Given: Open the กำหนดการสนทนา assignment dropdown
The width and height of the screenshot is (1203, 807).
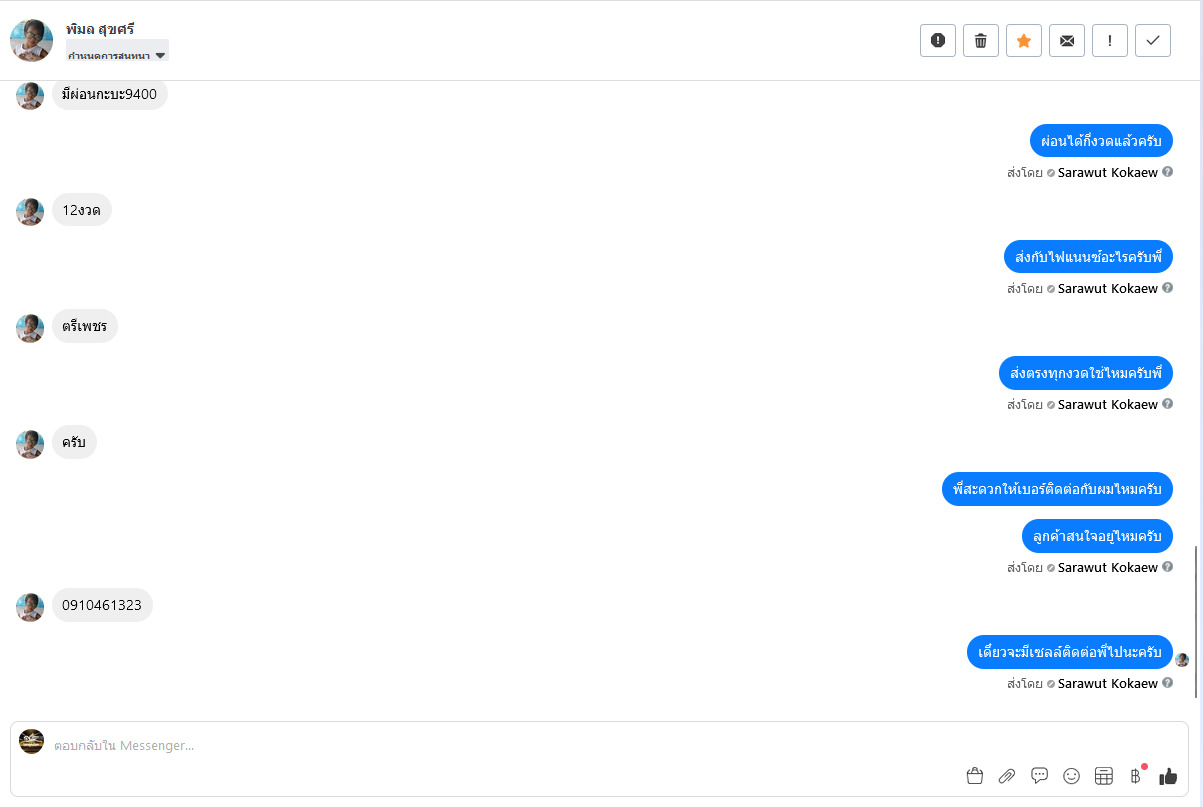Looking at the screenshot, I should [117, 54].
